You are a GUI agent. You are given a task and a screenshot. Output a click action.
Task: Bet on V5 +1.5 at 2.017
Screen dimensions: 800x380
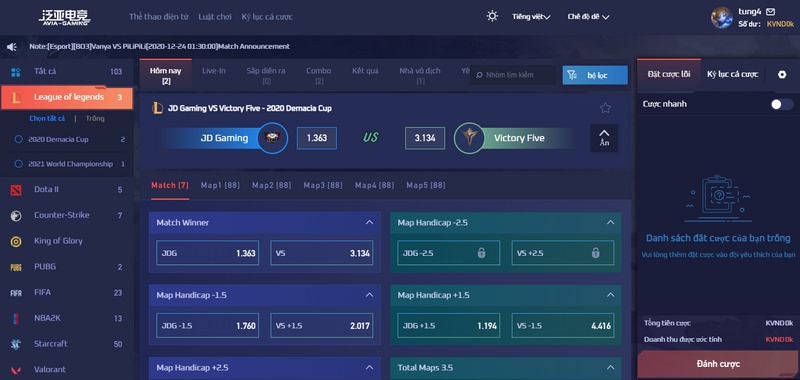coord(321,325)
